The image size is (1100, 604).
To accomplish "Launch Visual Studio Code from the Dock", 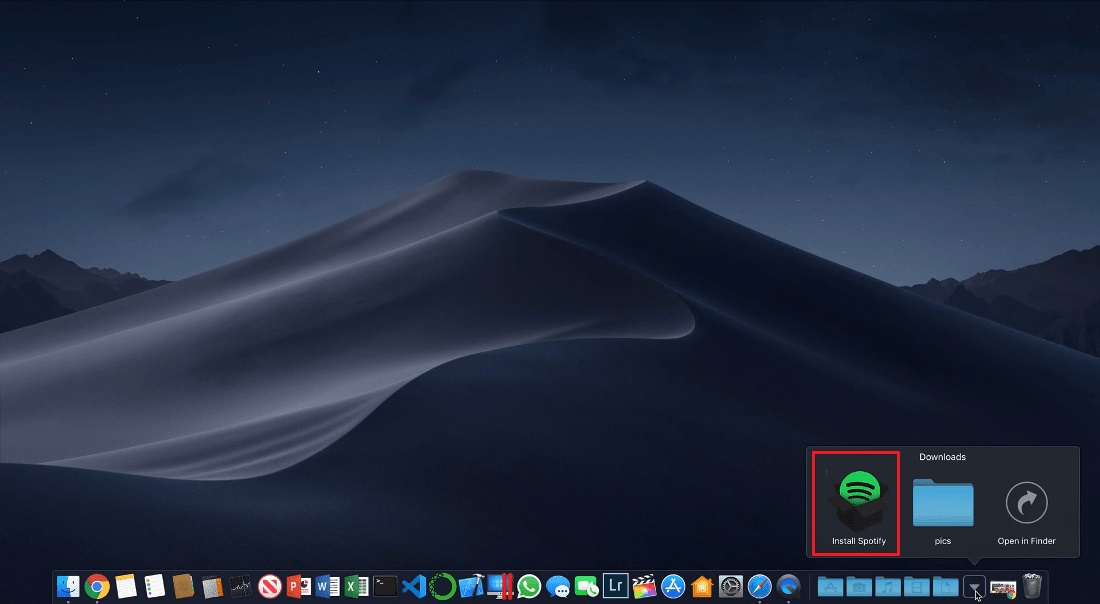I will tap(414, 586).
